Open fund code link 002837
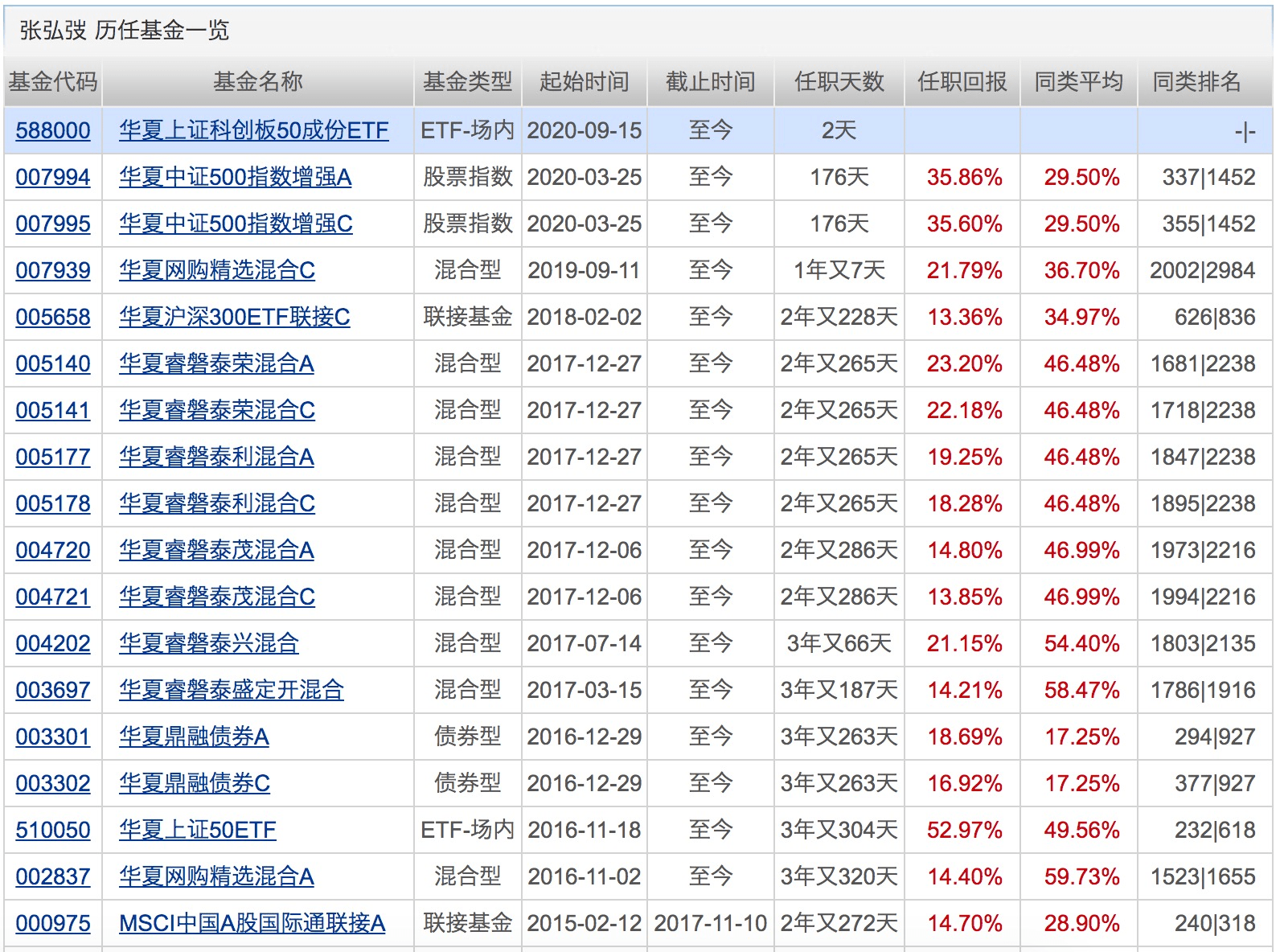The image size is (1280, 952). pos(53,876)
